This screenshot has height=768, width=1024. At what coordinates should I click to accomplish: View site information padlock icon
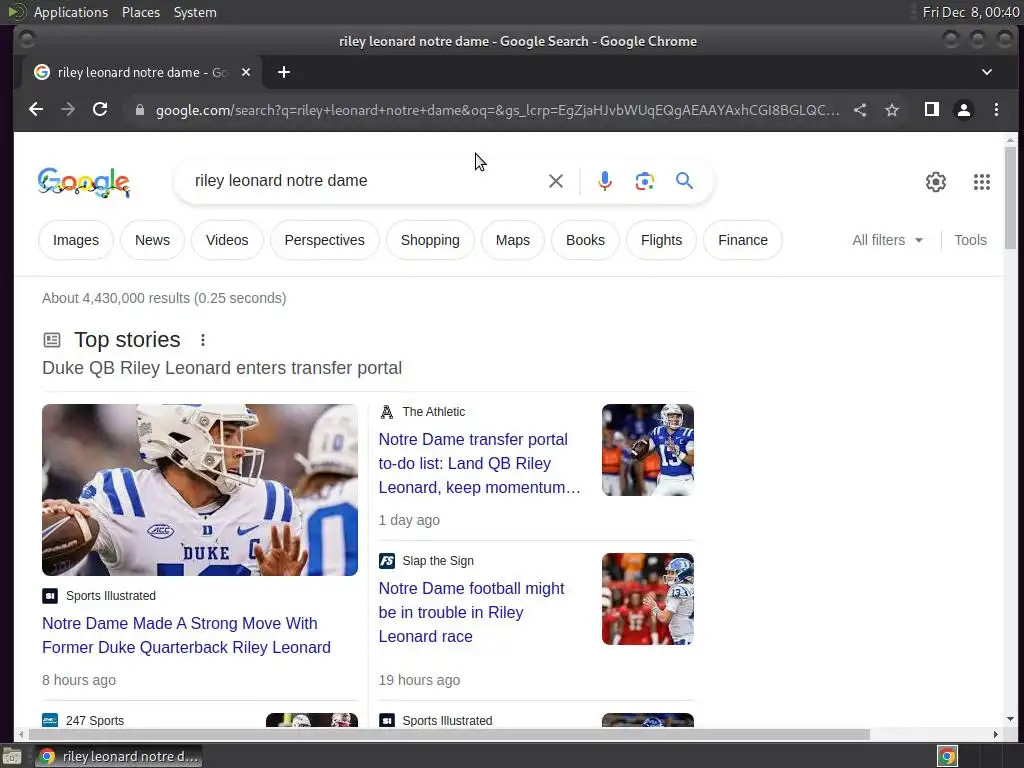139,110
